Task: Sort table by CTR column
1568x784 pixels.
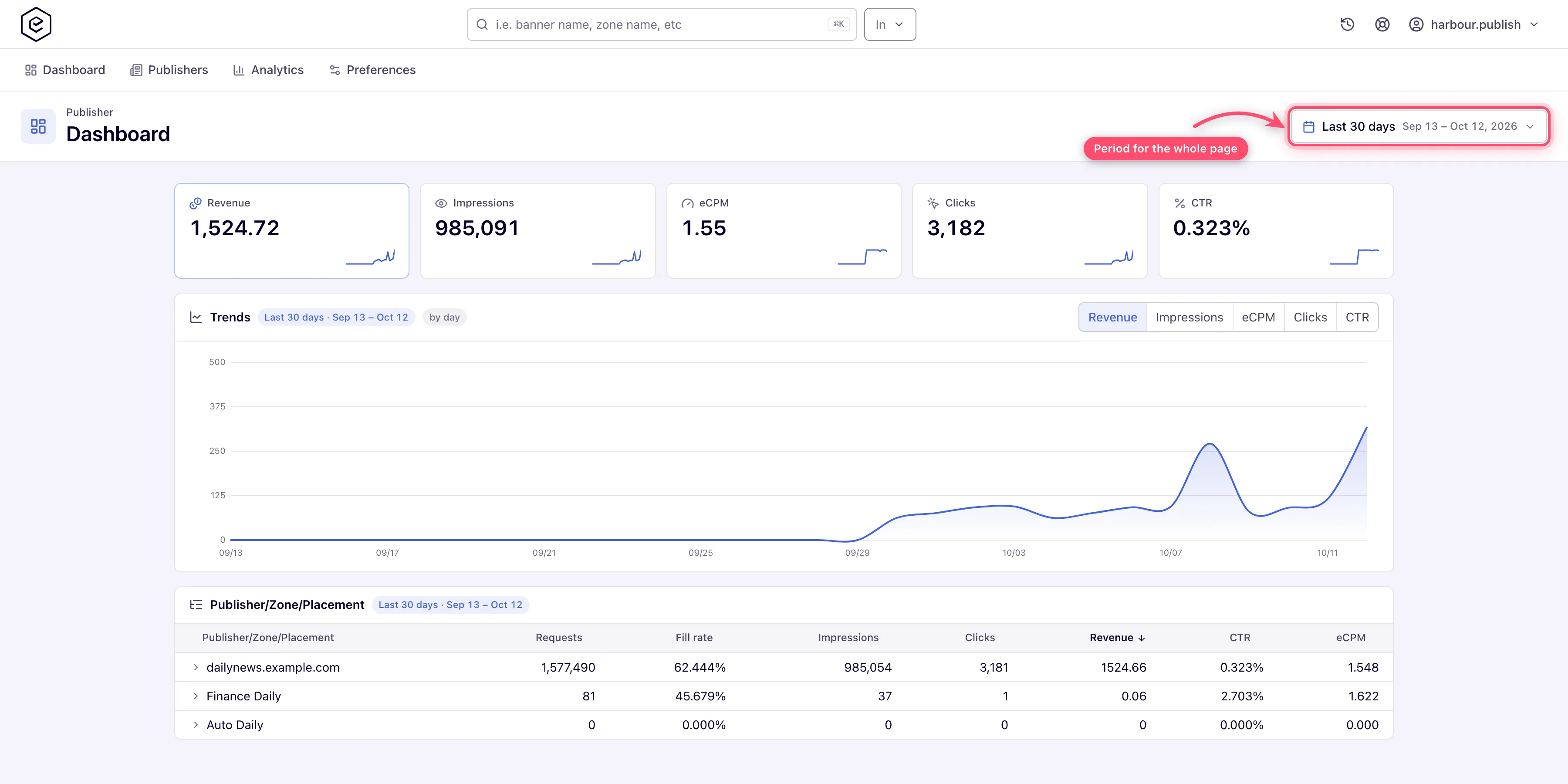Action: (x=1240, y=638)
